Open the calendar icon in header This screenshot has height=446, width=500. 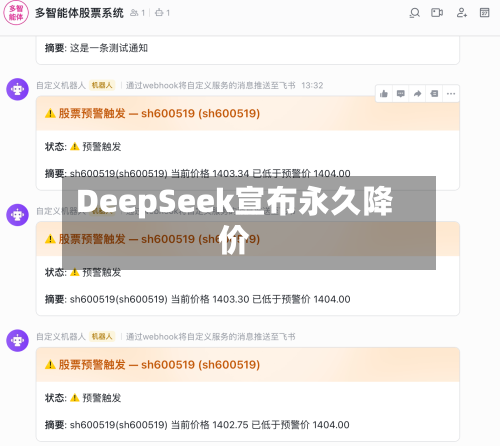[484, 13]
